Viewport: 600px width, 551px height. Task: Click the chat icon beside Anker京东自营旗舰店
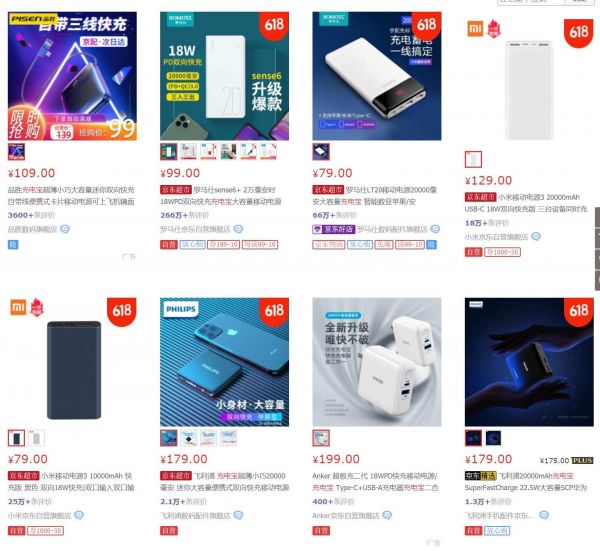[387, 515]
